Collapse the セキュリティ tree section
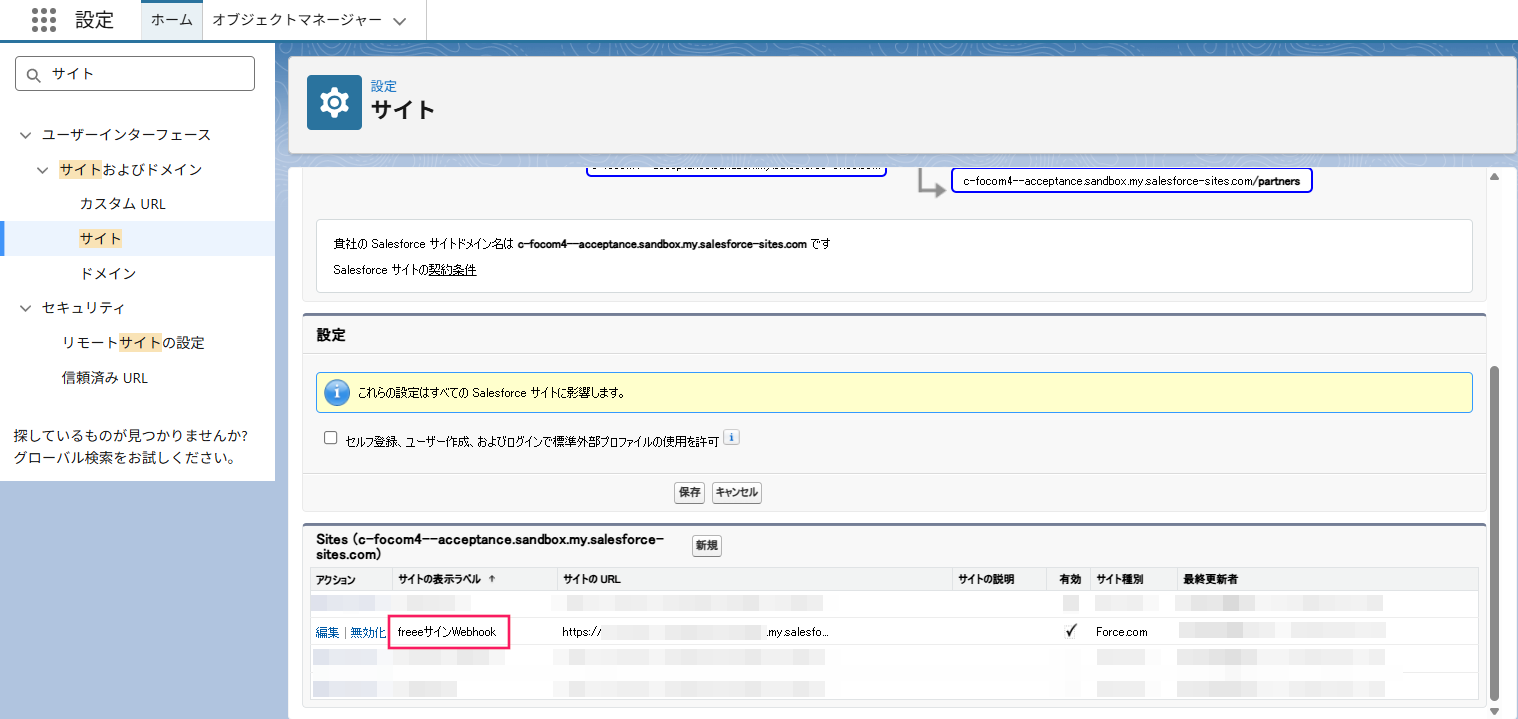Viewport: 1518px width, 719px height. (x=26, y=308)
